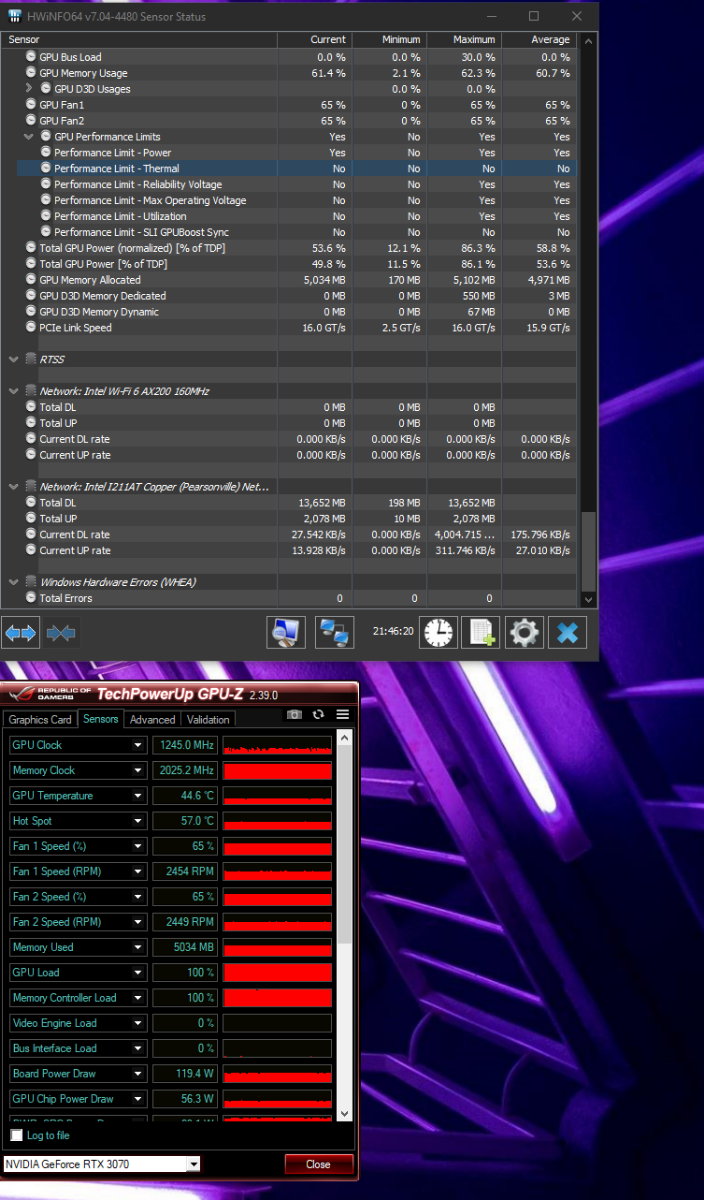Click the sensor icon beside Total Errors
This screenshot has width=704, height=1200.
[x=31, y=598]
